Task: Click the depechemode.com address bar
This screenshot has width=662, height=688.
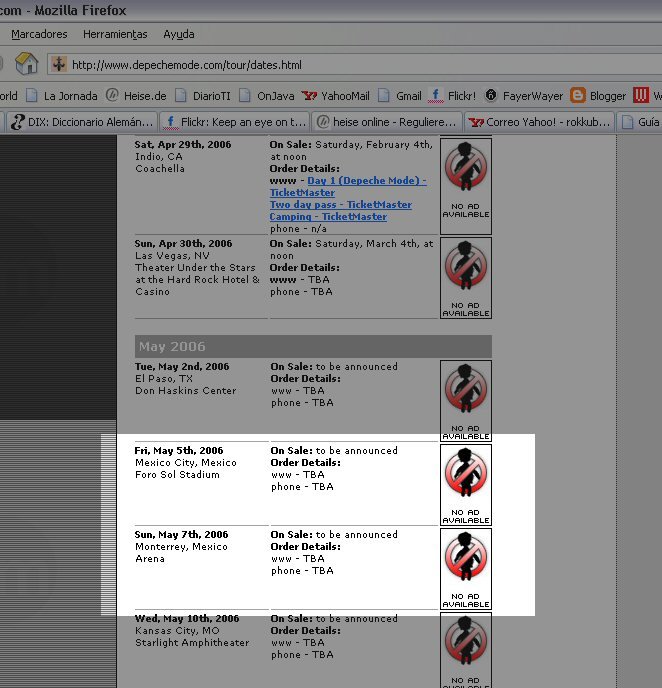Action: click(354, 65)
